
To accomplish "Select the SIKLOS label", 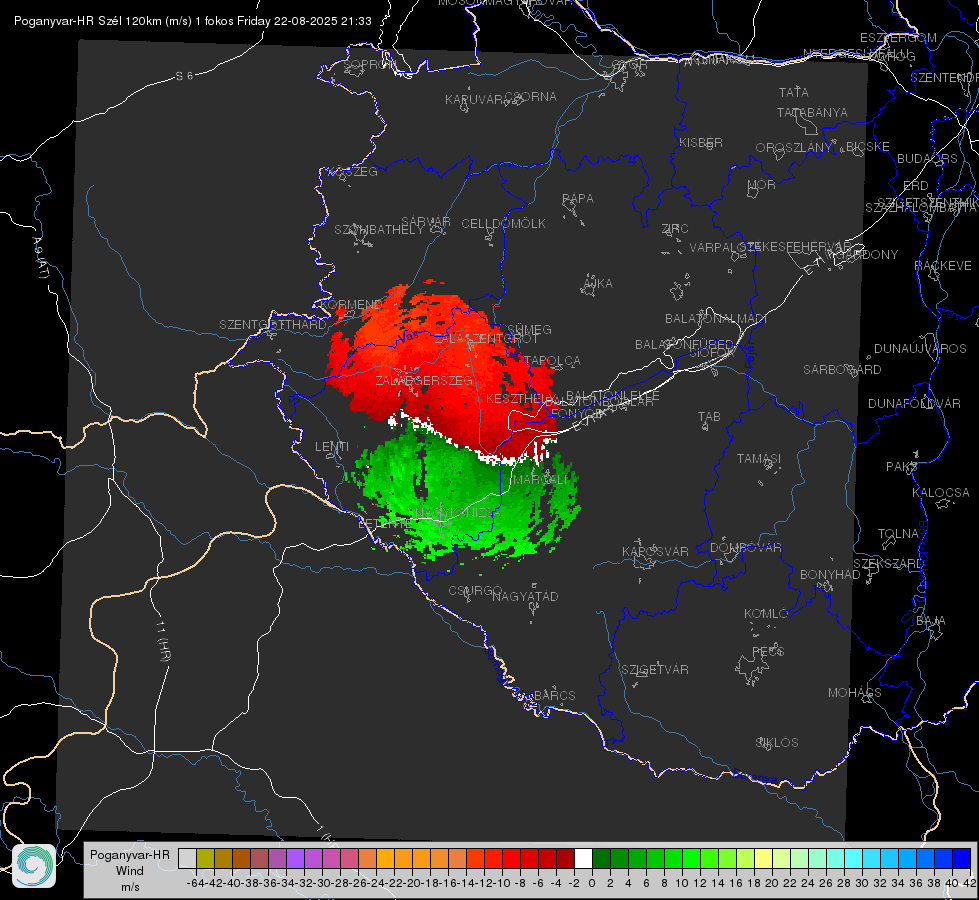I will point(777,743).
